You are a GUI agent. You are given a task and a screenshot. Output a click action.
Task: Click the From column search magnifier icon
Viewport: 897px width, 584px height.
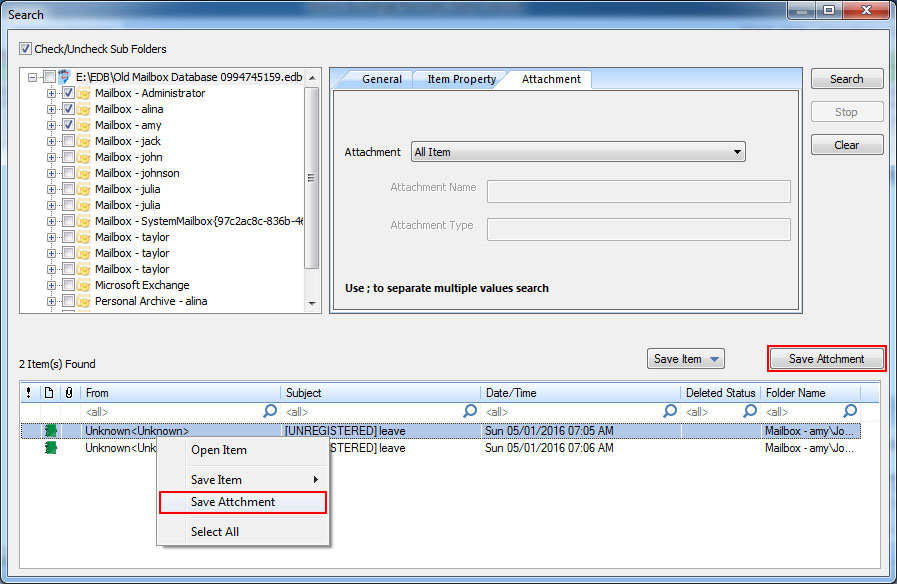(x=270, y=411)
